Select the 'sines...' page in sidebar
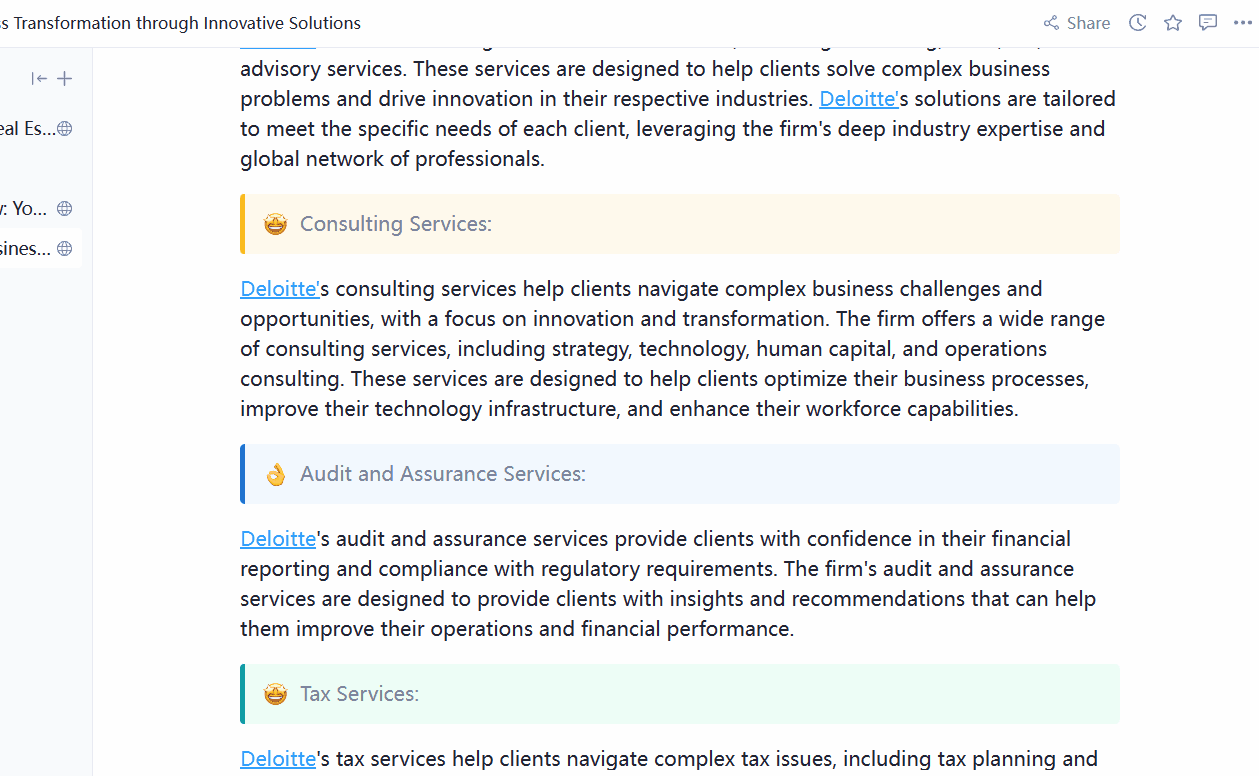The height and width of the screenshot is (776, 1259). point(25,249)
